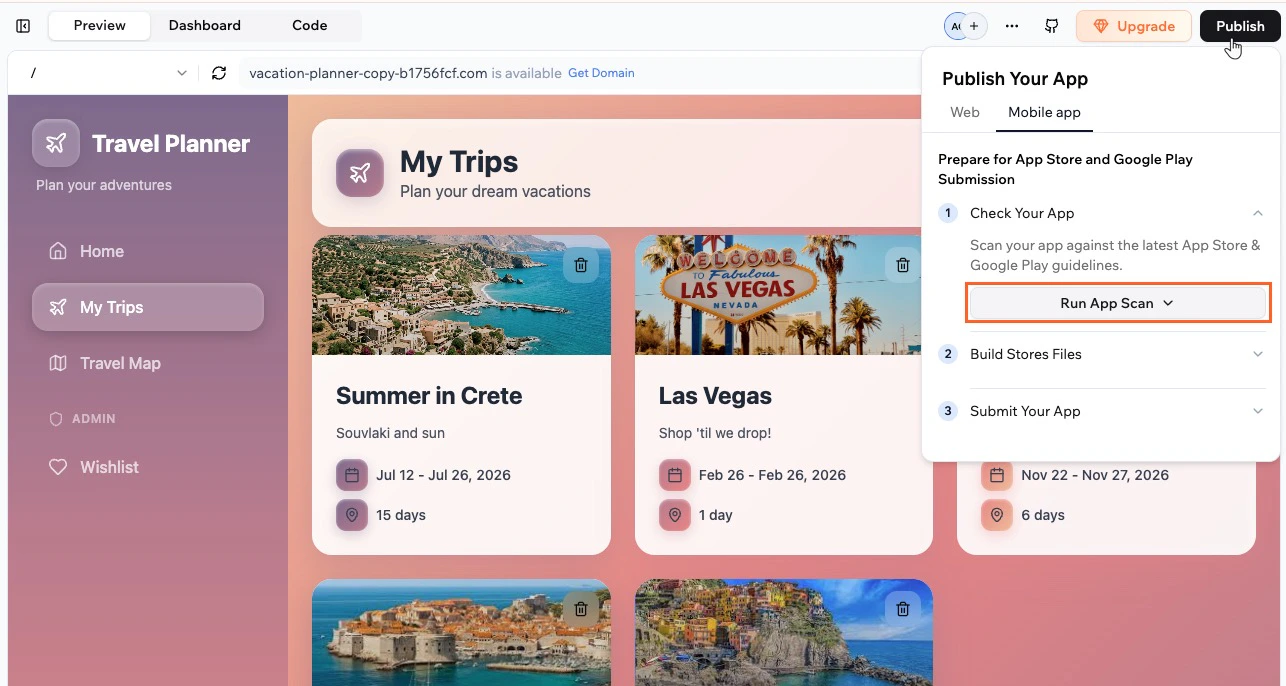Viewport: 1286px width, 686px height.
Task: Click the diamond icon on Upgrade button
Action: tap(1101, 26)
